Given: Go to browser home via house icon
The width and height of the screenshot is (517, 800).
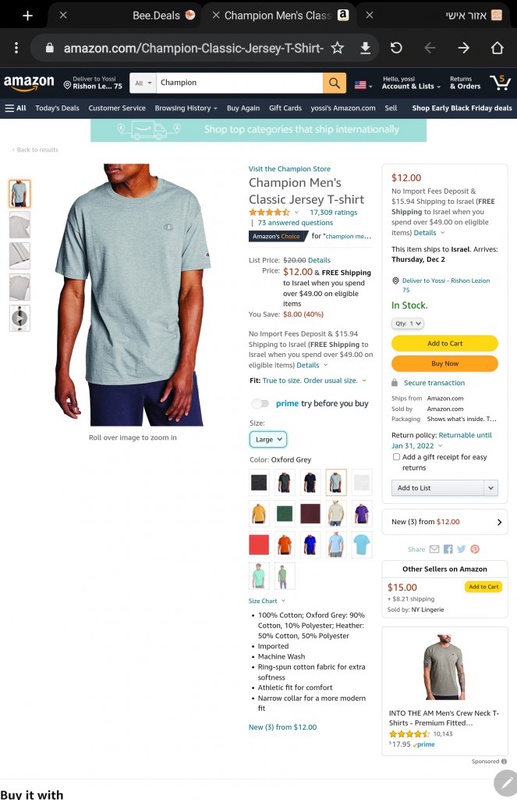Looking at the screenshot, I should [497, 48].
